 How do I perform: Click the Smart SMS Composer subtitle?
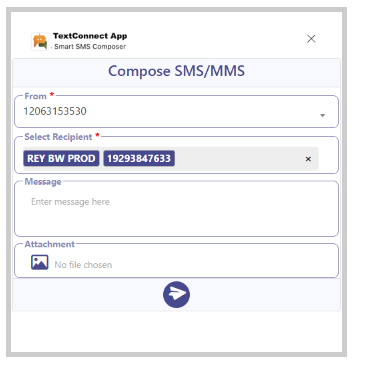[90, 47]
